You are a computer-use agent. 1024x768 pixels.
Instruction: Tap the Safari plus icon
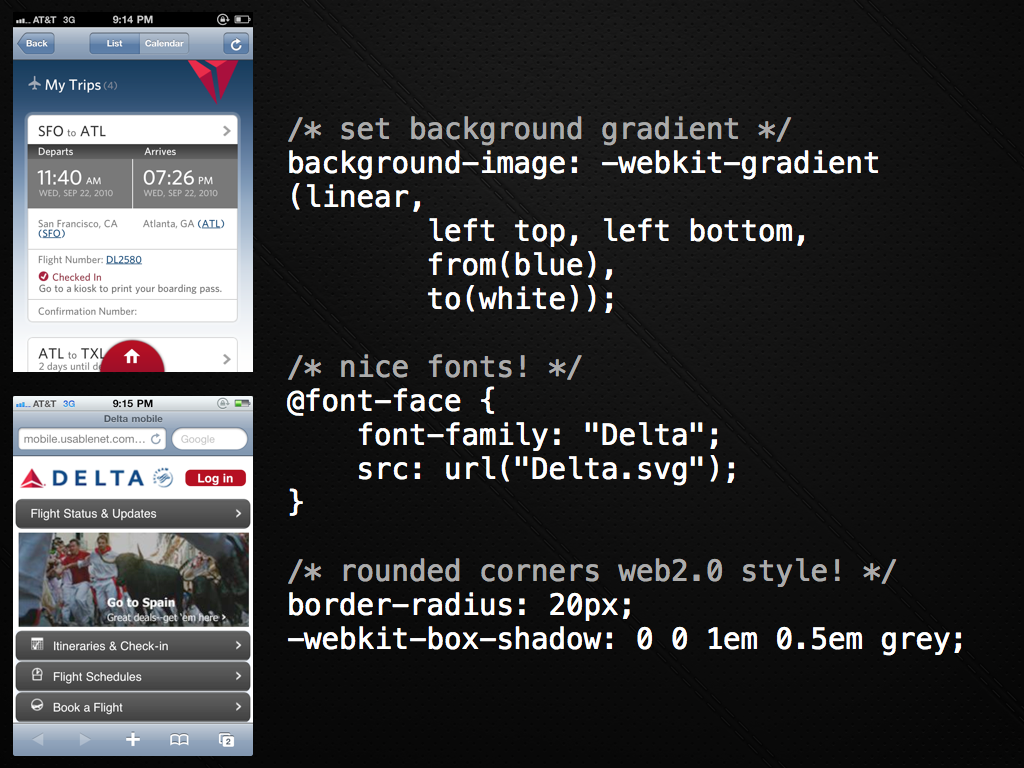[132, 740]
